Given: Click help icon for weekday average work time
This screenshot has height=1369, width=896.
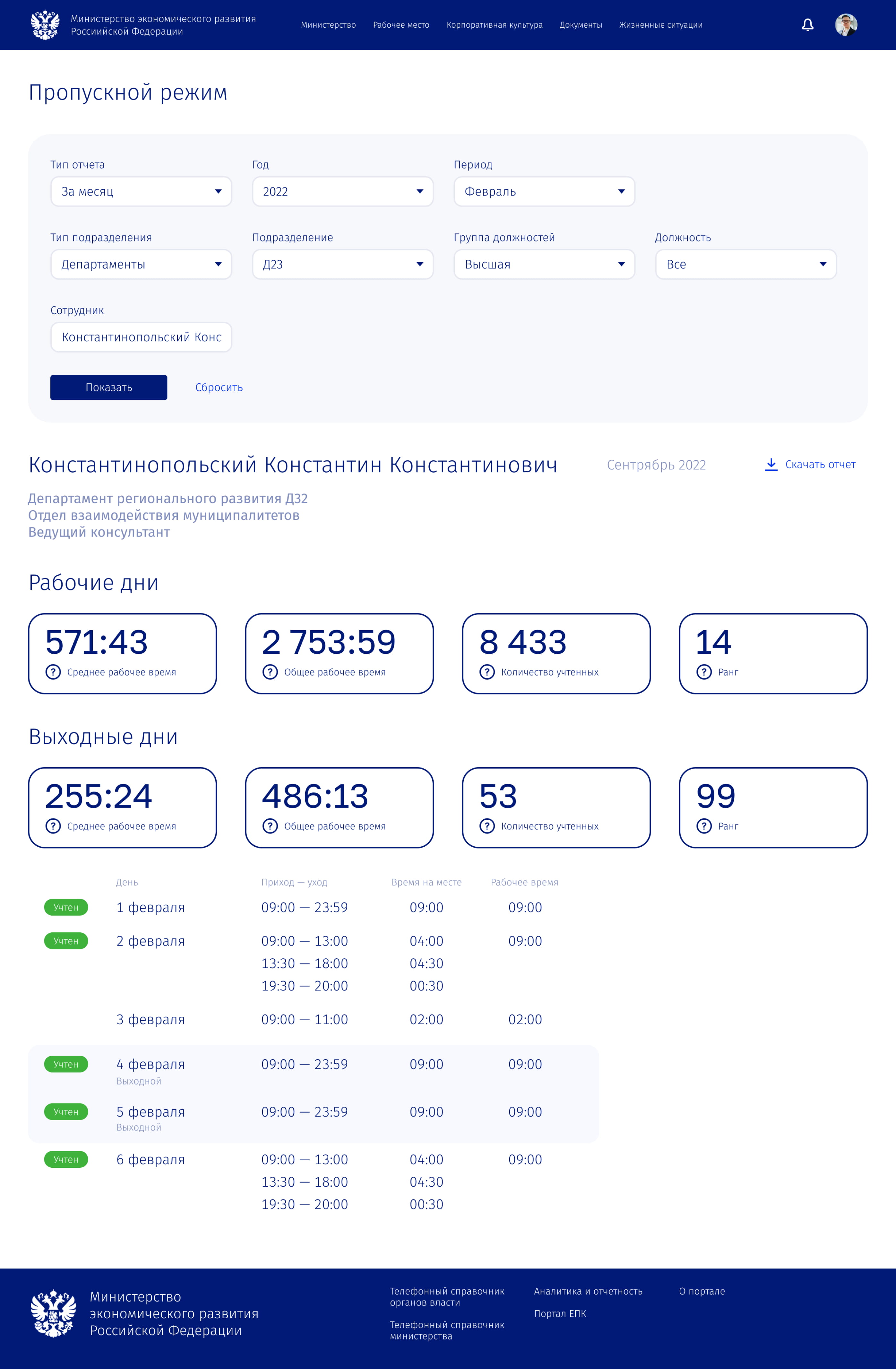Looking at the screenshot, I should (x=53, y=672).
